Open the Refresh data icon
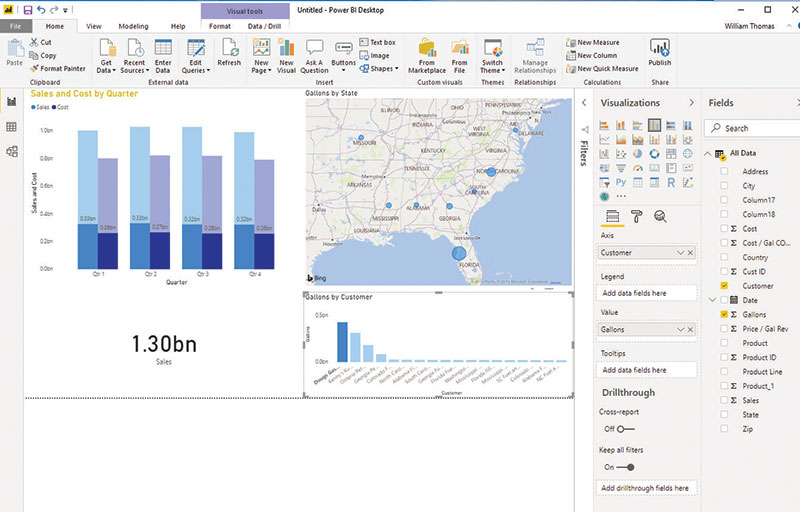 click(x=229, y=52)
